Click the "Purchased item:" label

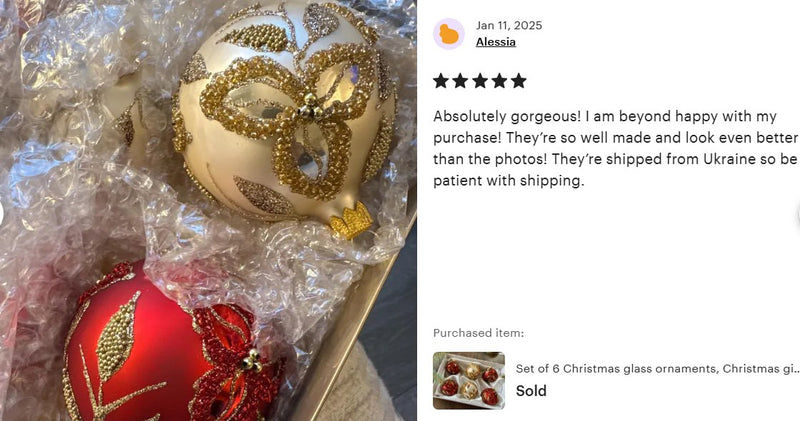click(479, 333)
